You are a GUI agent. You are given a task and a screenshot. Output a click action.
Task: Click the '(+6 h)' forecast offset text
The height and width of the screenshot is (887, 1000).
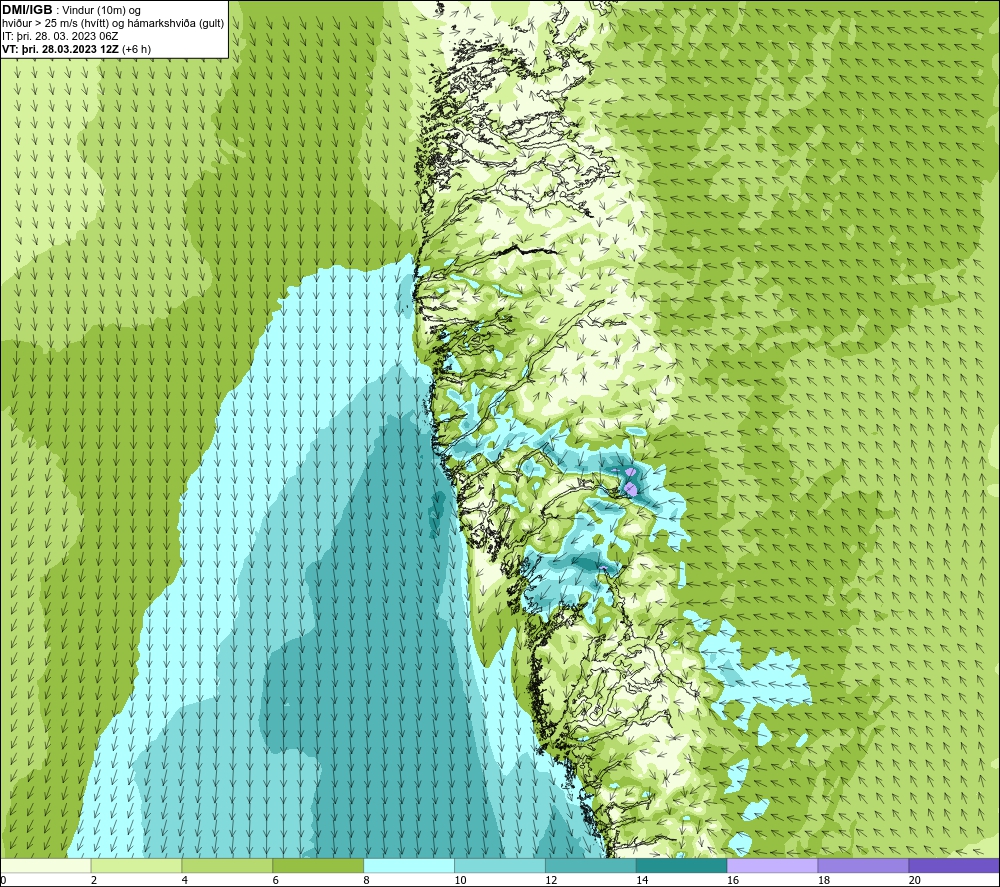(136, 49)
